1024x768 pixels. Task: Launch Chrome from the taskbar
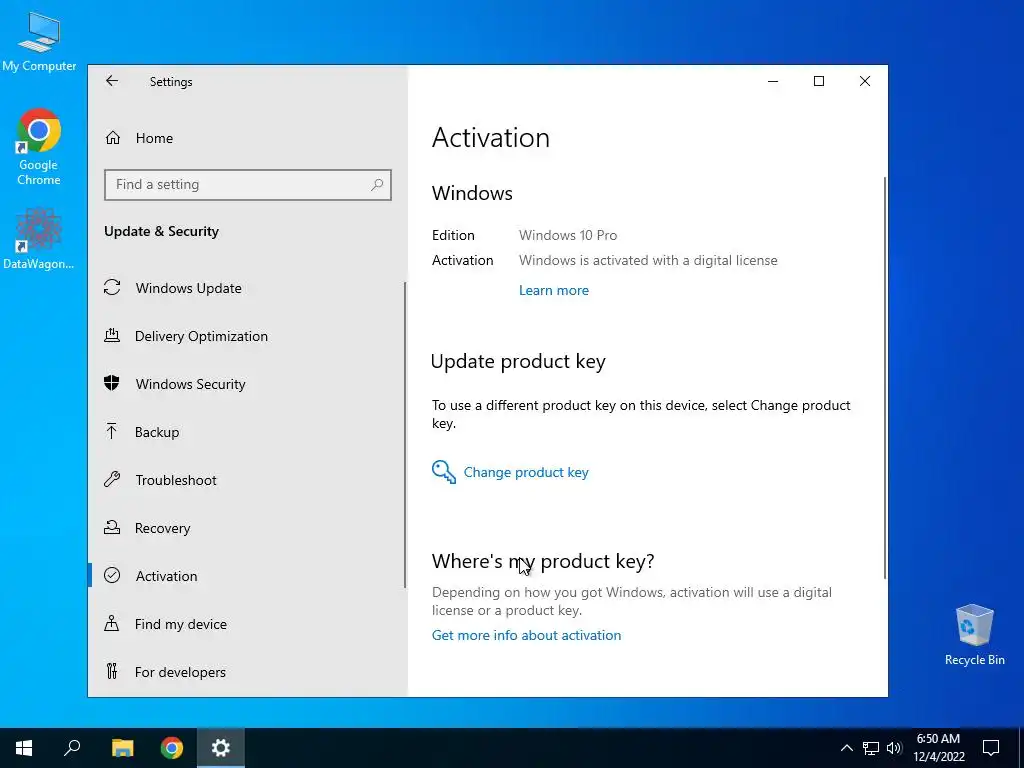click(x=172, y=748)
